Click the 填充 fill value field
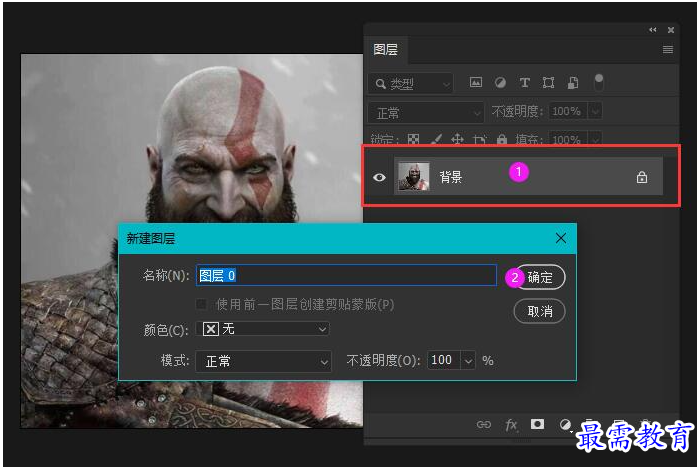Screen dimensions: 700x468 pyautogui.click(x=568, y=140)
